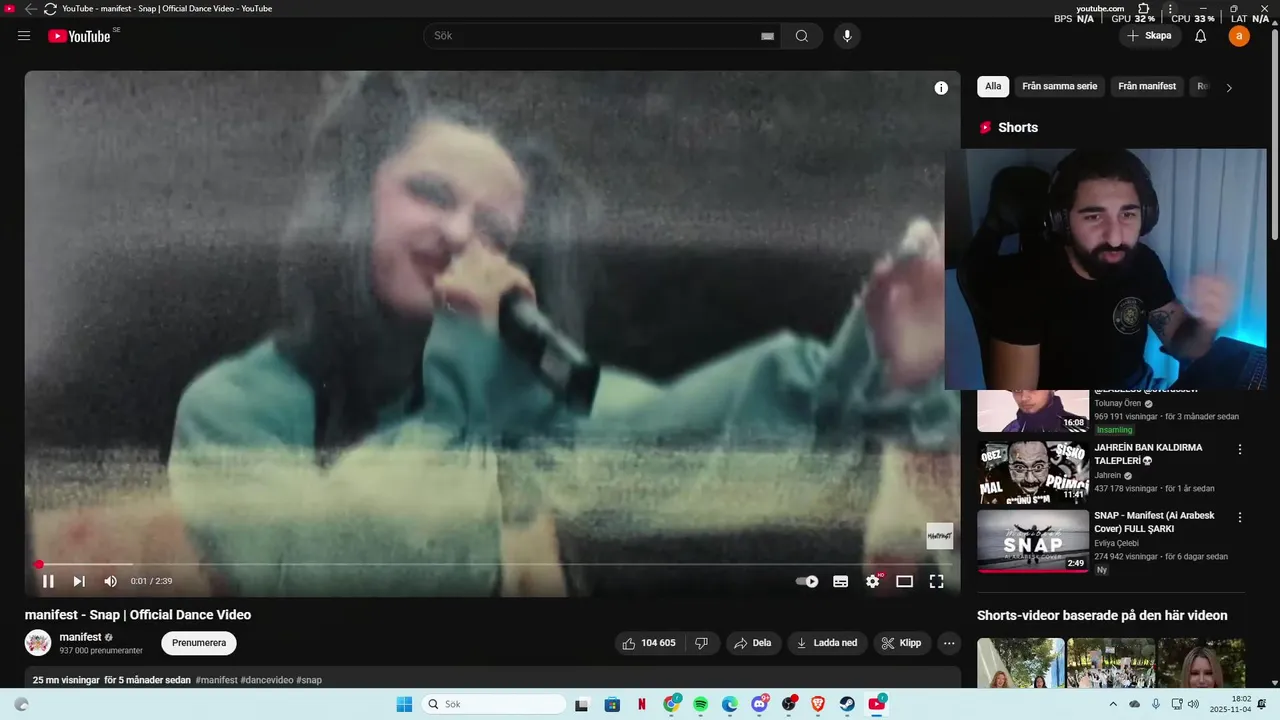This screenshot has height=720, width=1280.
Task: Like the video with 104 605 likes
Action: point(649,643)
